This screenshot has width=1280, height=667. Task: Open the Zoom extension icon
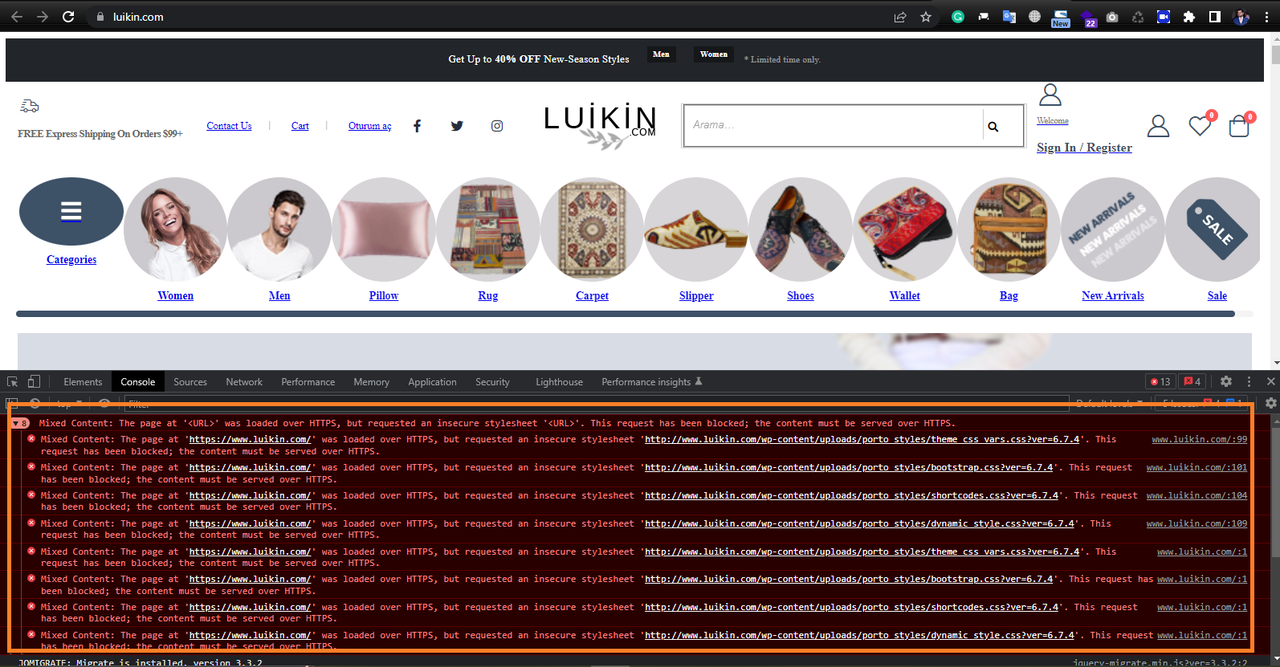point(1163,17)
